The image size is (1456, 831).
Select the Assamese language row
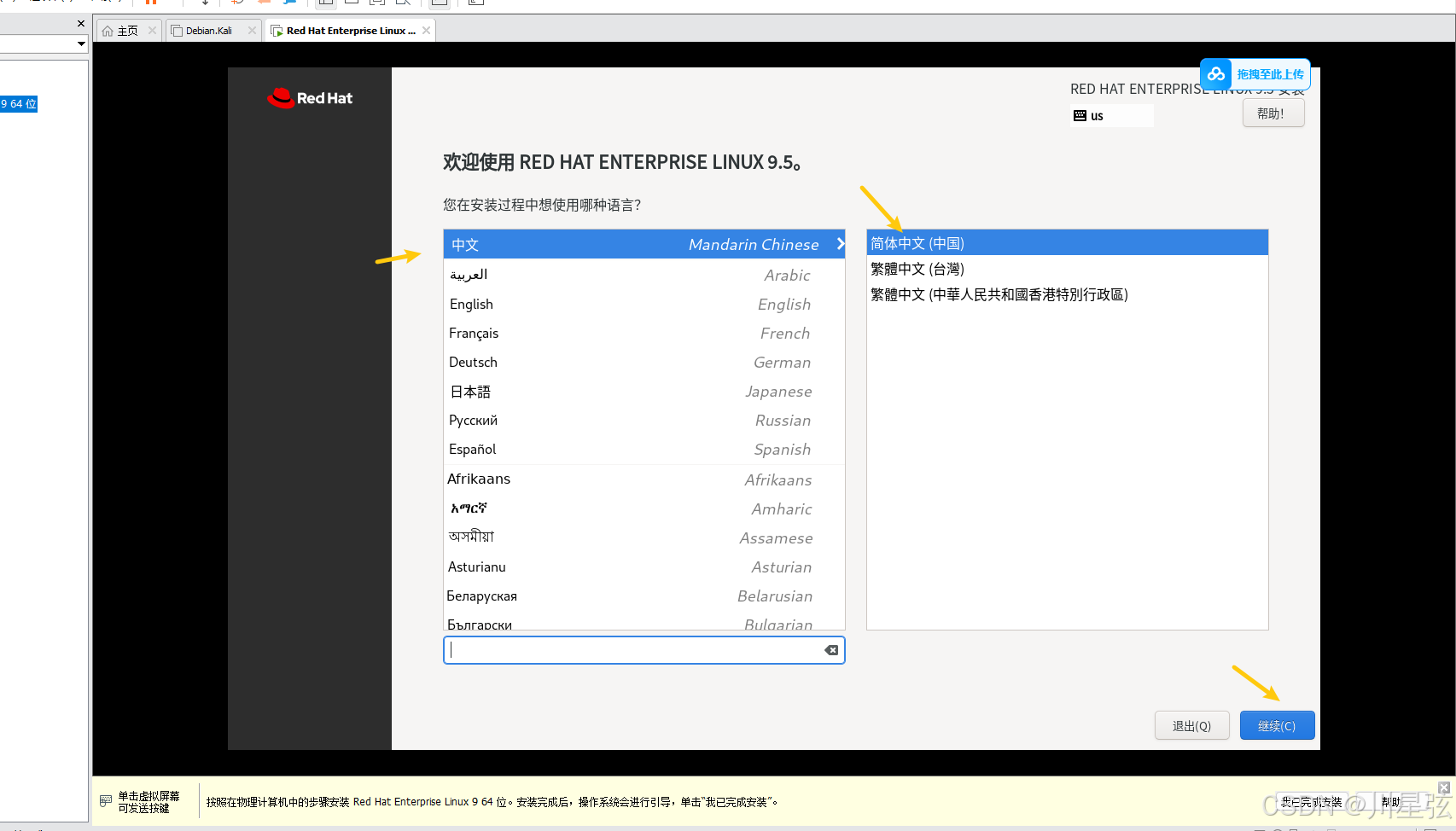(x=644, y=538)
